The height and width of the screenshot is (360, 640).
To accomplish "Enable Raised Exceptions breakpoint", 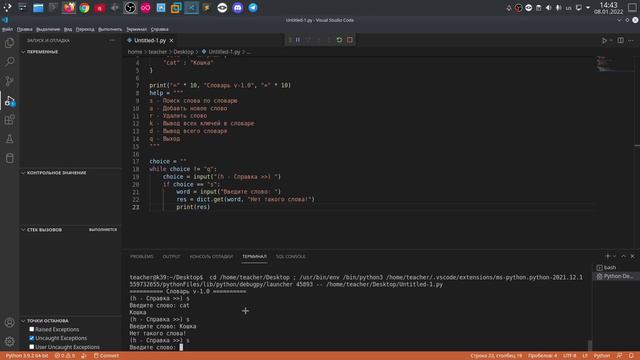I will click(x=32, y=329).
